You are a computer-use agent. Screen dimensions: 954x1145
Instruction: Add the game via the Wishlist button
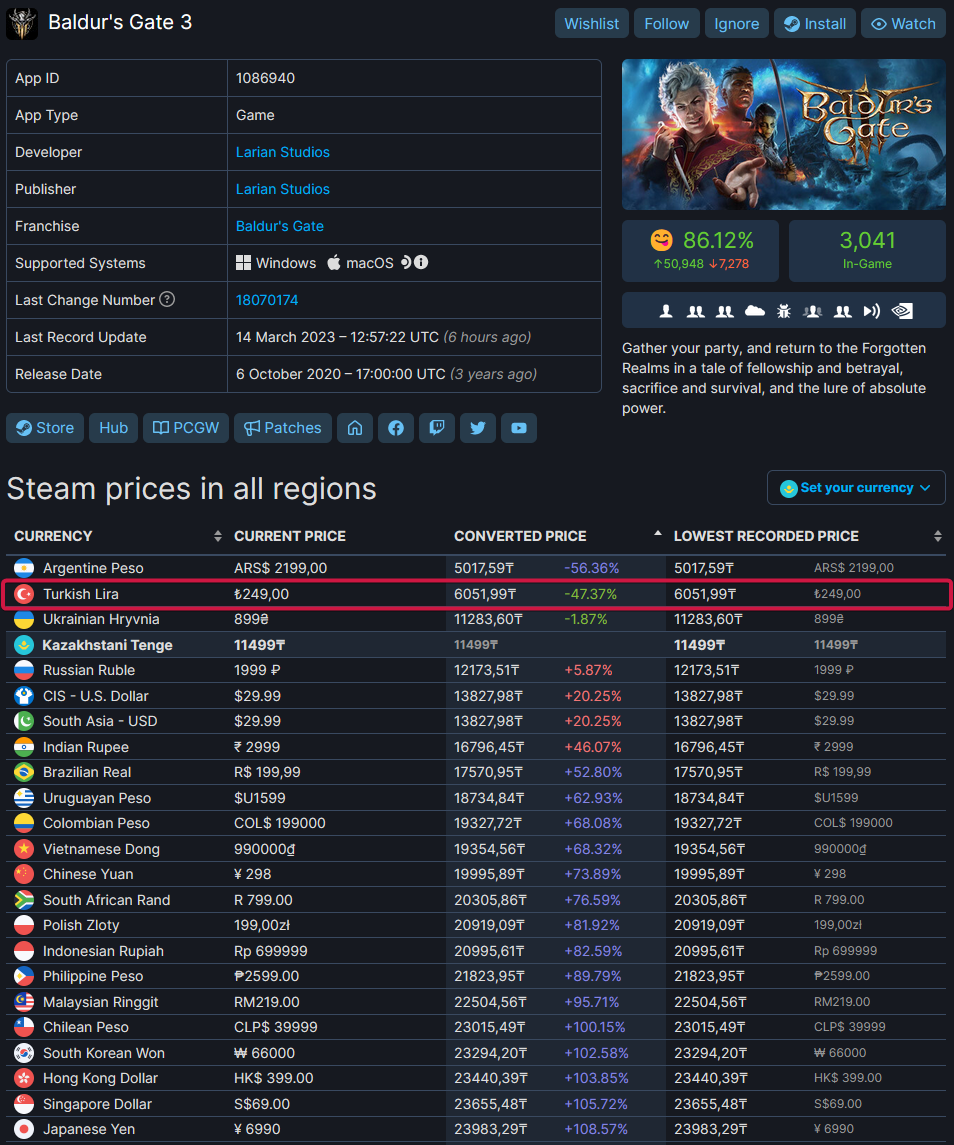coord(592,24)
